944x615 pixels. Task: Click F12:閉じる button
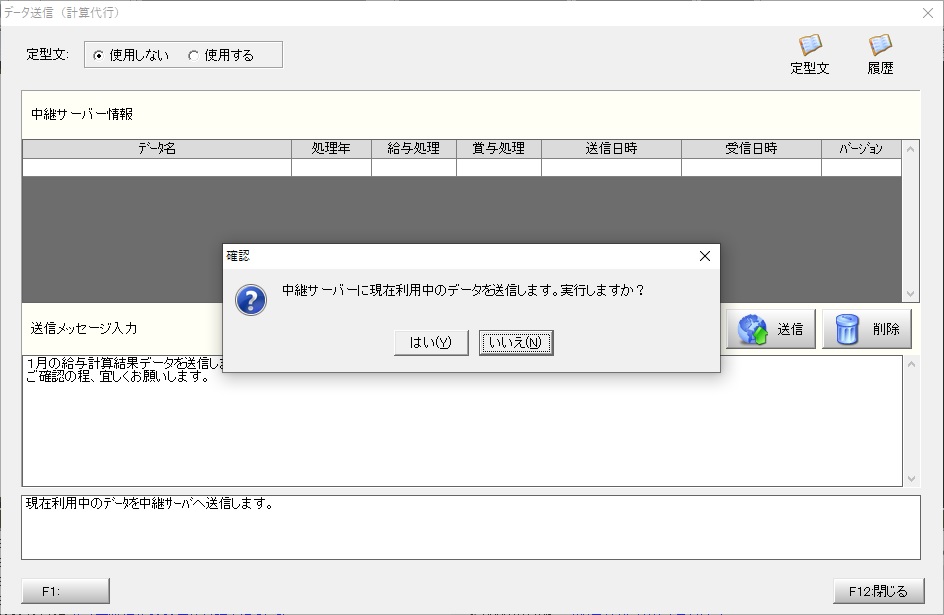[x=878, y=591]
